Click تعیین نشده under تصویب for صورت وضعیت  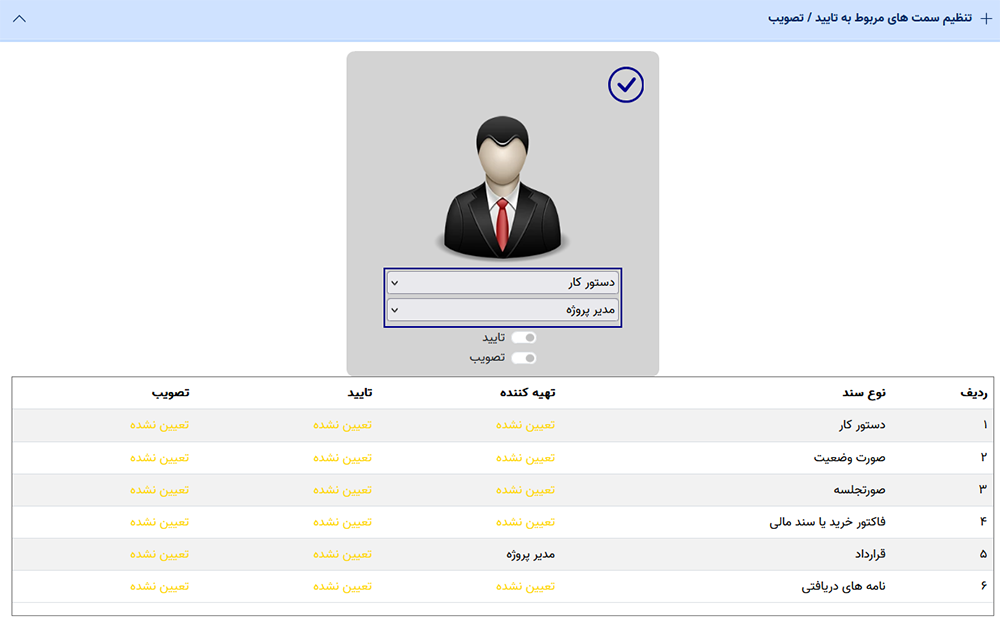point(160,458)
